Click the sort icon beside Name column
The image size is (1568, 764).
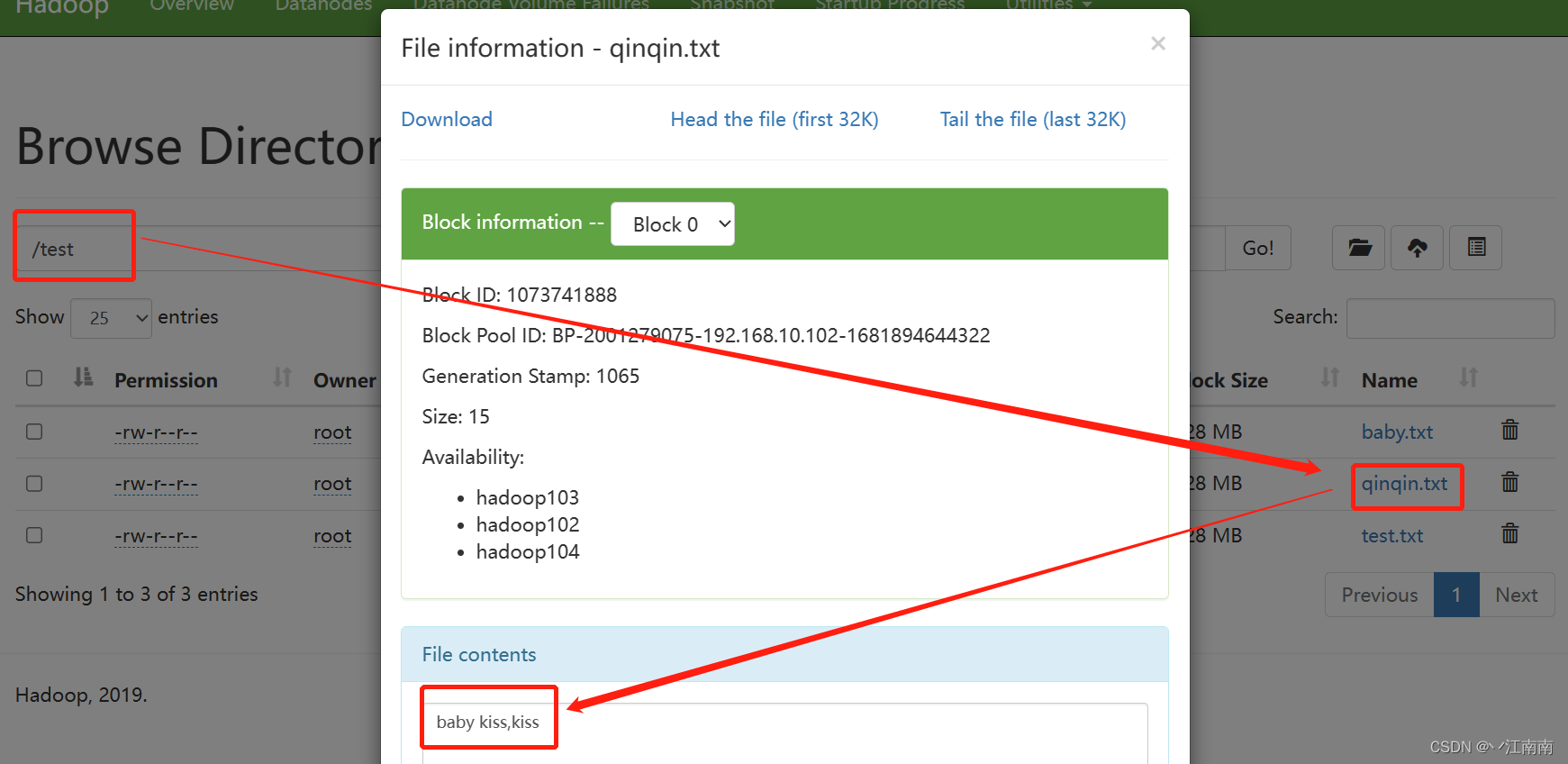click(1469, 377)
